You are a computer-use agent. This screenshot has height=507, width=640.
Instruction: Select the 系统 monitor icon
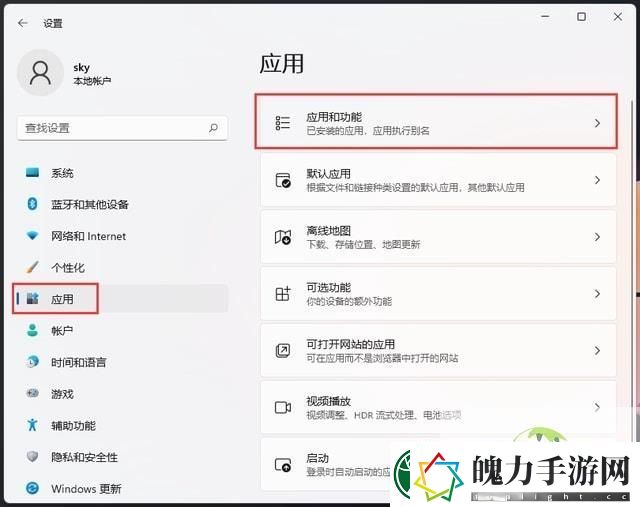point(32,173)
